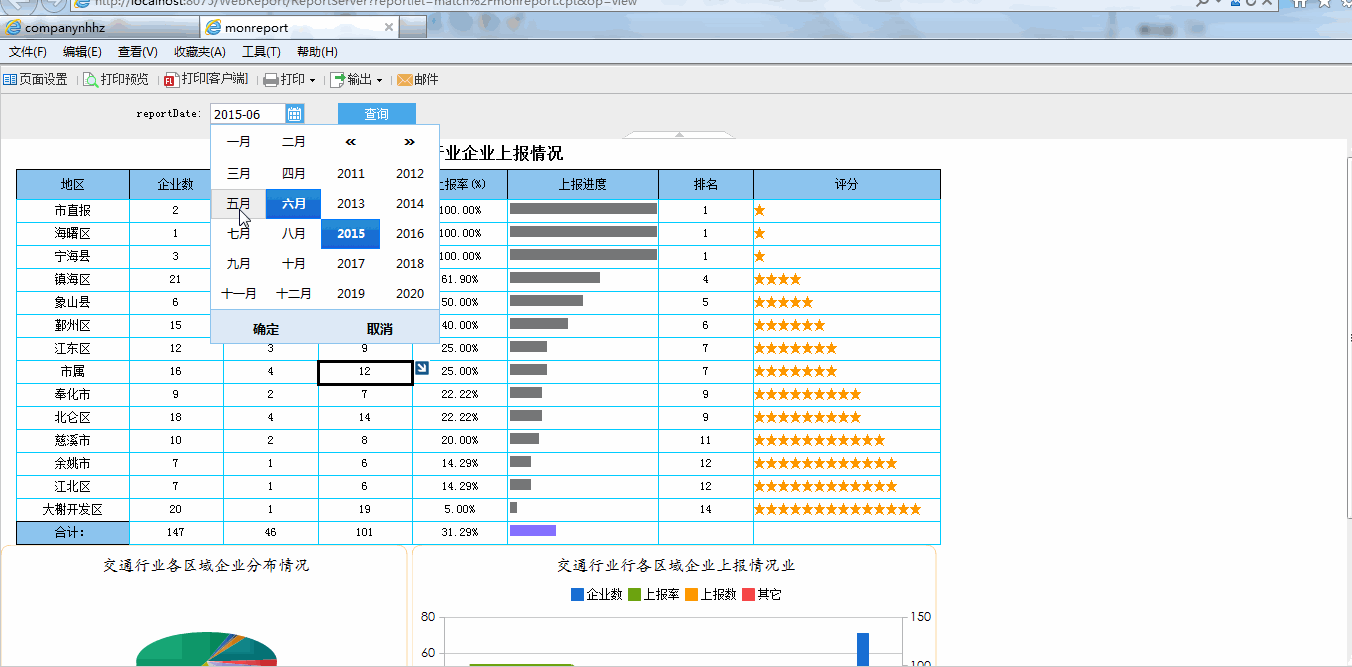Viewport: 1352px width, 667px height.
Task: Switch to the companynhhz browser tab
Action: click(100, 28)
